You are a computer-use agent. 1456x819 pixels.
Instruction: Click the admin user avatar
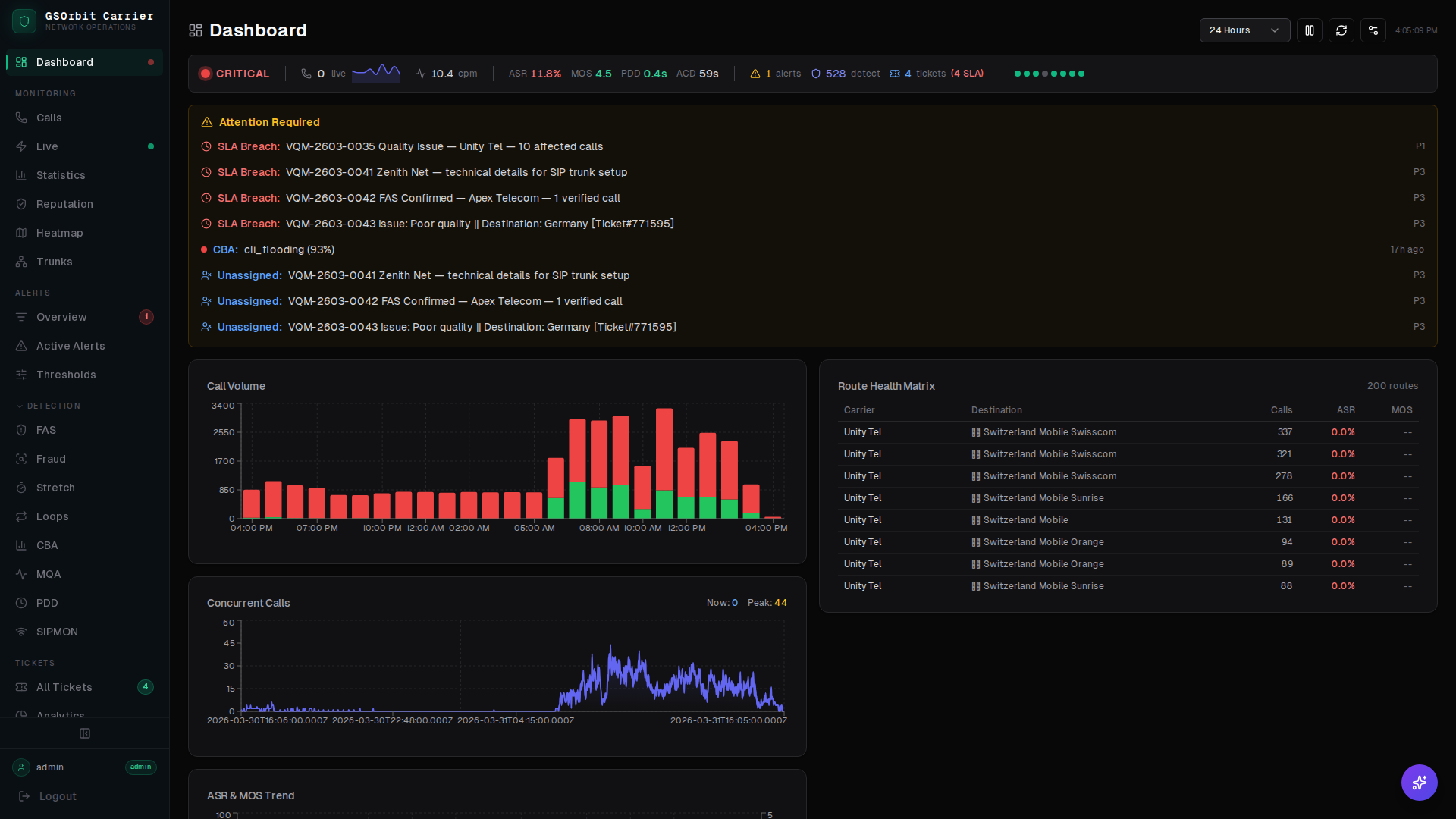pos(20,767)
